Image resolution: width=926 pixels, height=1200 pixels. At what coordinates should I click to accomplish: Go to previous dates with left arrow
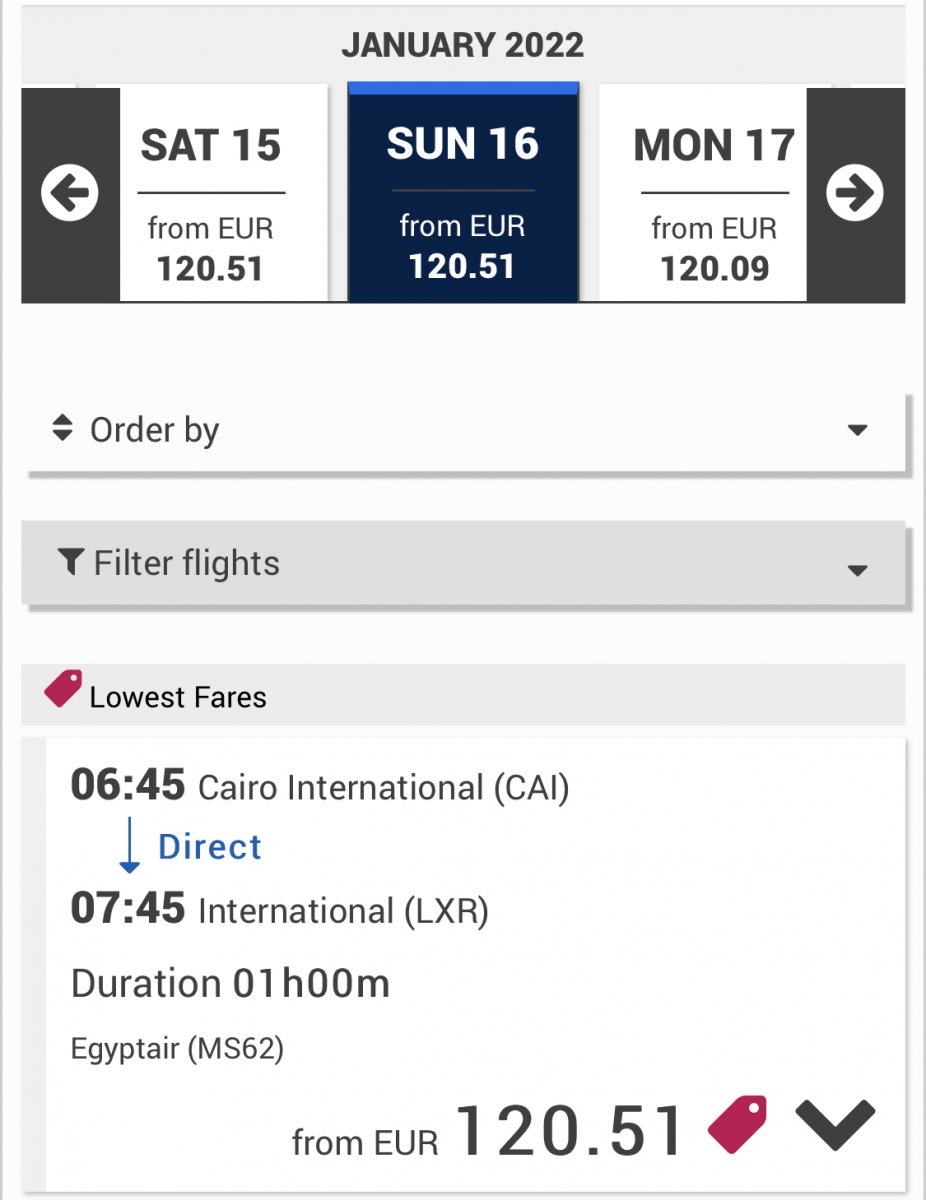(x=70, y=193)
